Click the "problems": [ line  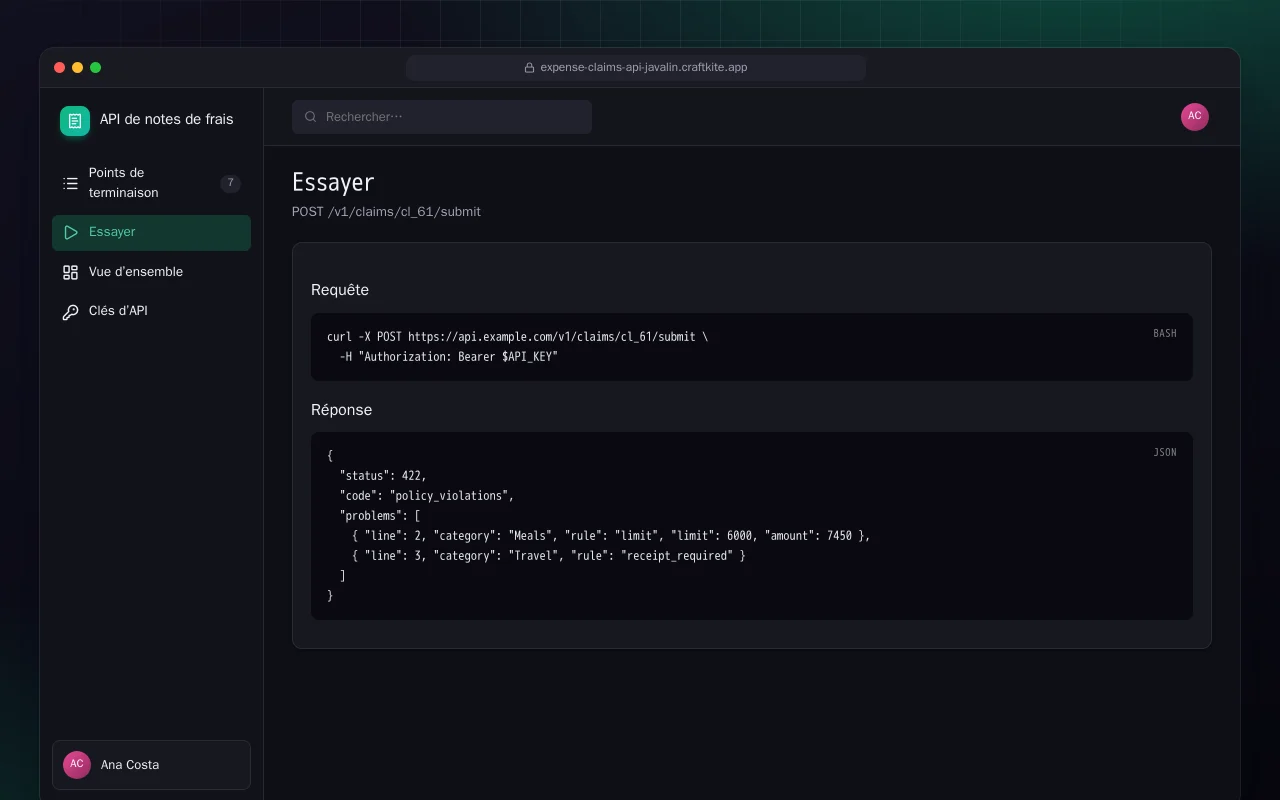(380, 516)
